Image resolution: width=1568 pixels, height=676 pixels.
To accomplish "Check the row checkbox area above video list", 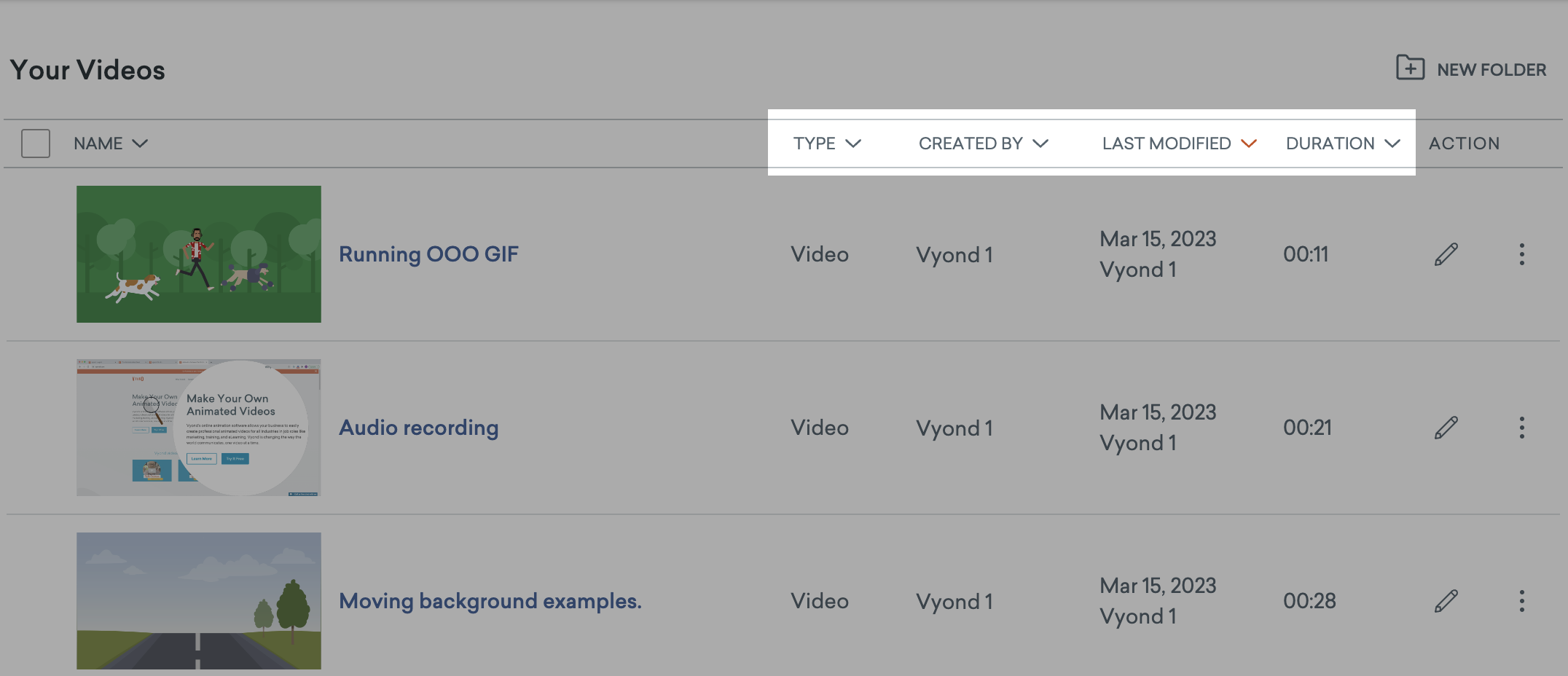I will click(x=35, y=143).
